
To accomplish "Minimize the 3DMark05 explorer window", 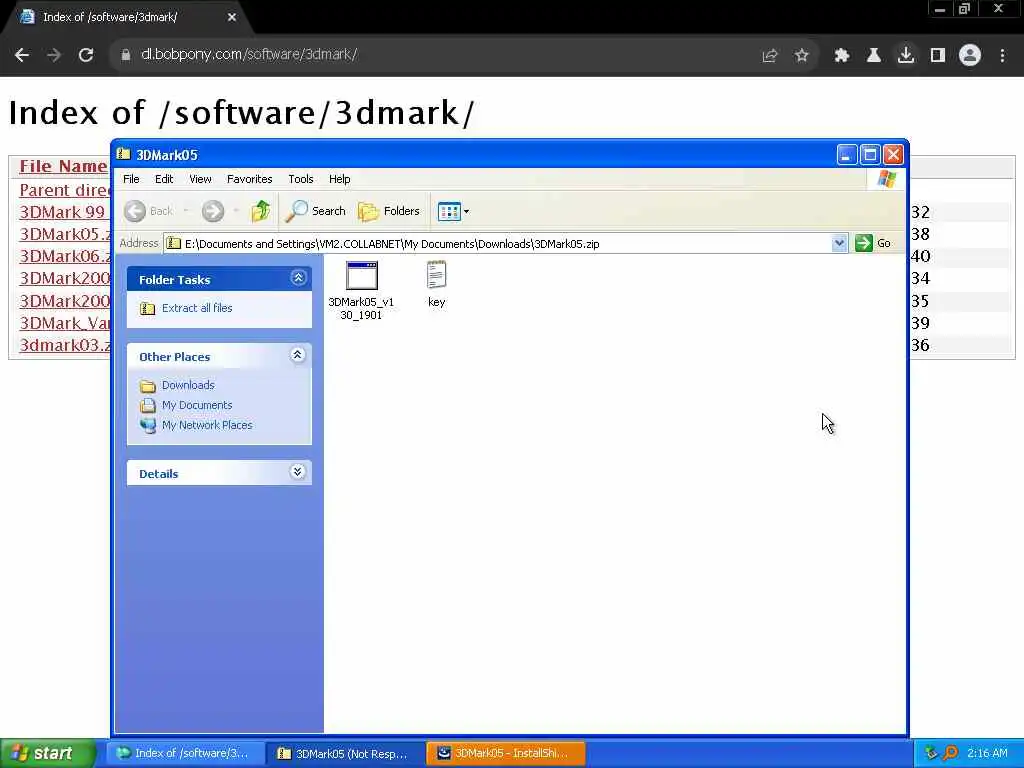I will tap(846, 155).
